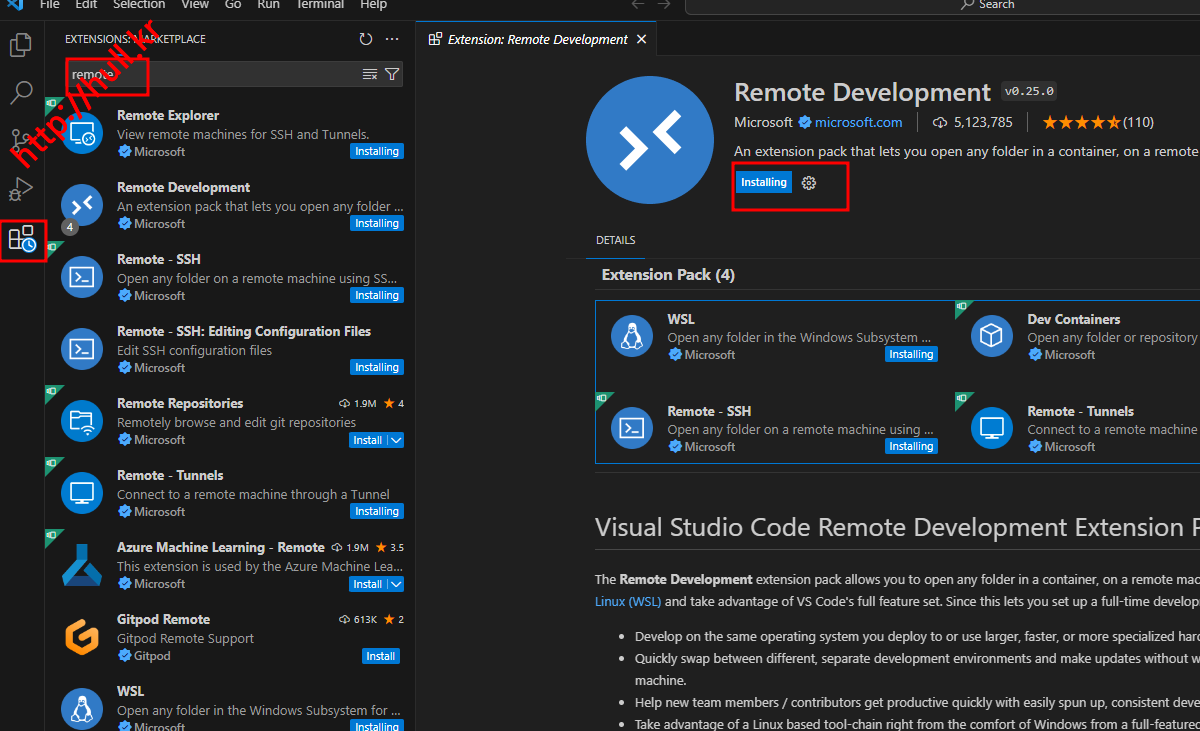Click the manage gear for Remote Development
This screenshot has width=1200, height=731.
(810, 183)
